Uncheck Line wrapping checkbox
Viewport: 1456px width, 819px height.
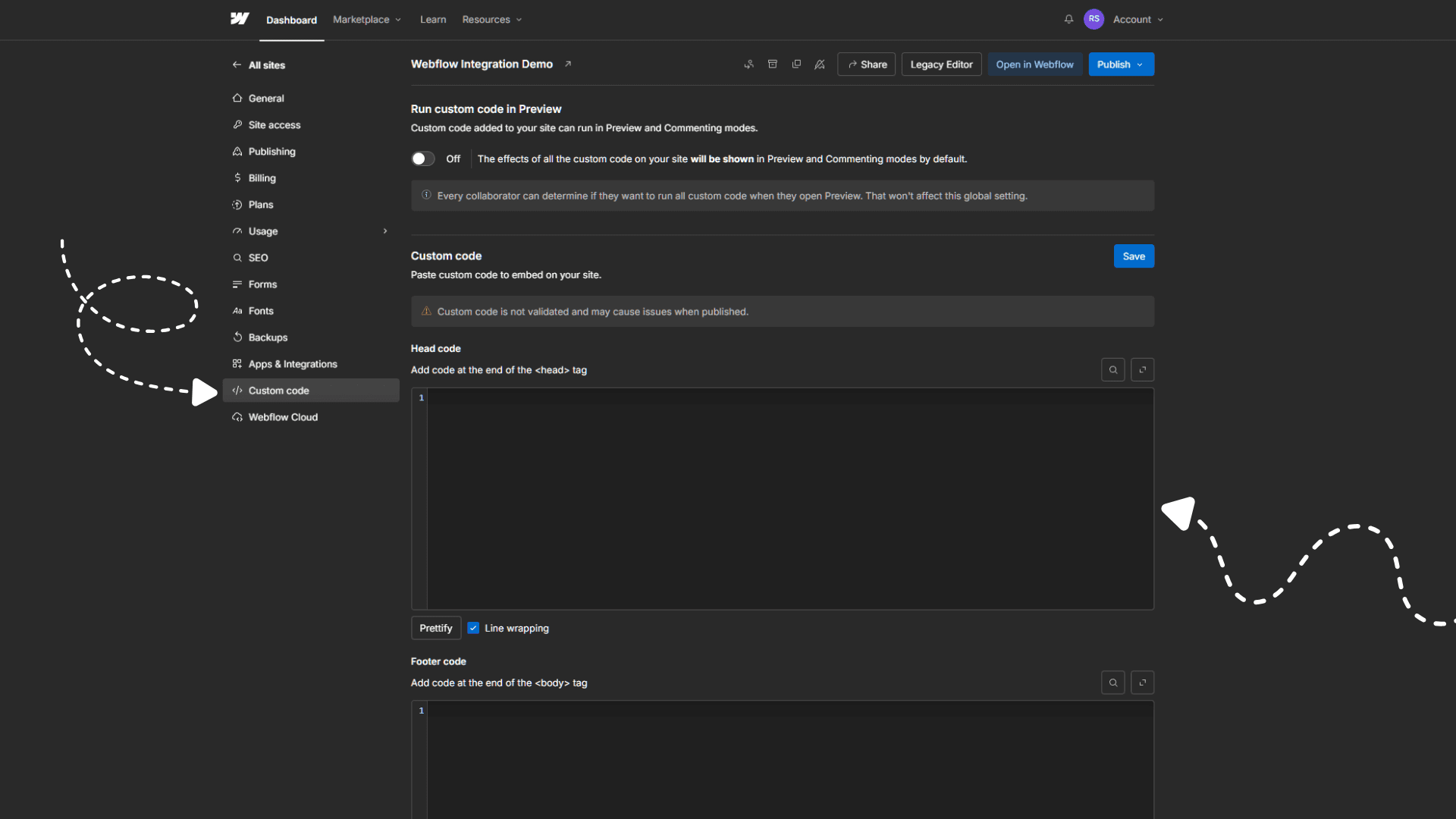pyautogui.click(x=473, y=628)
